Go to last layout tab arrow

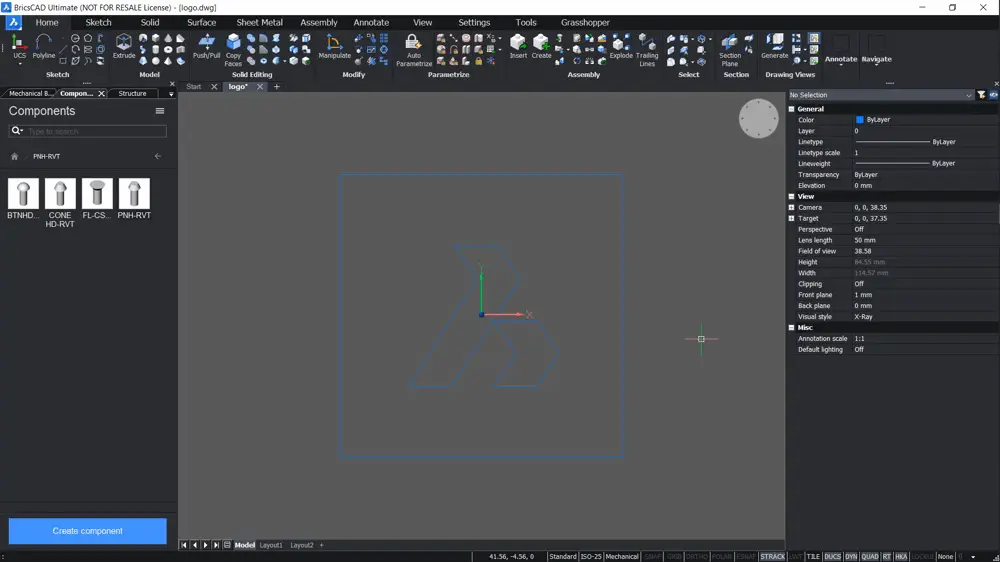(216, 545)
